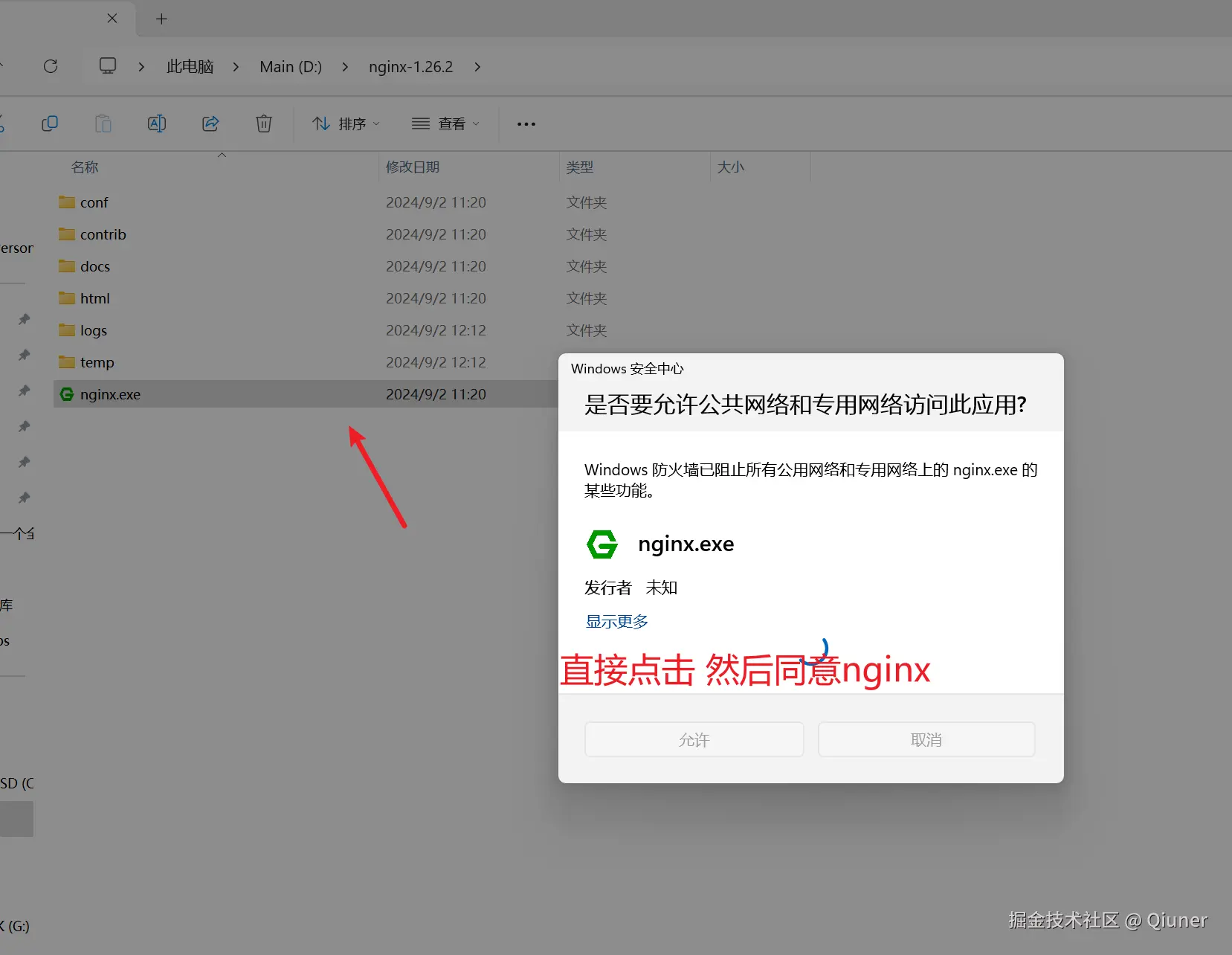Add a new Explorer tab

(x=161, y=19)
